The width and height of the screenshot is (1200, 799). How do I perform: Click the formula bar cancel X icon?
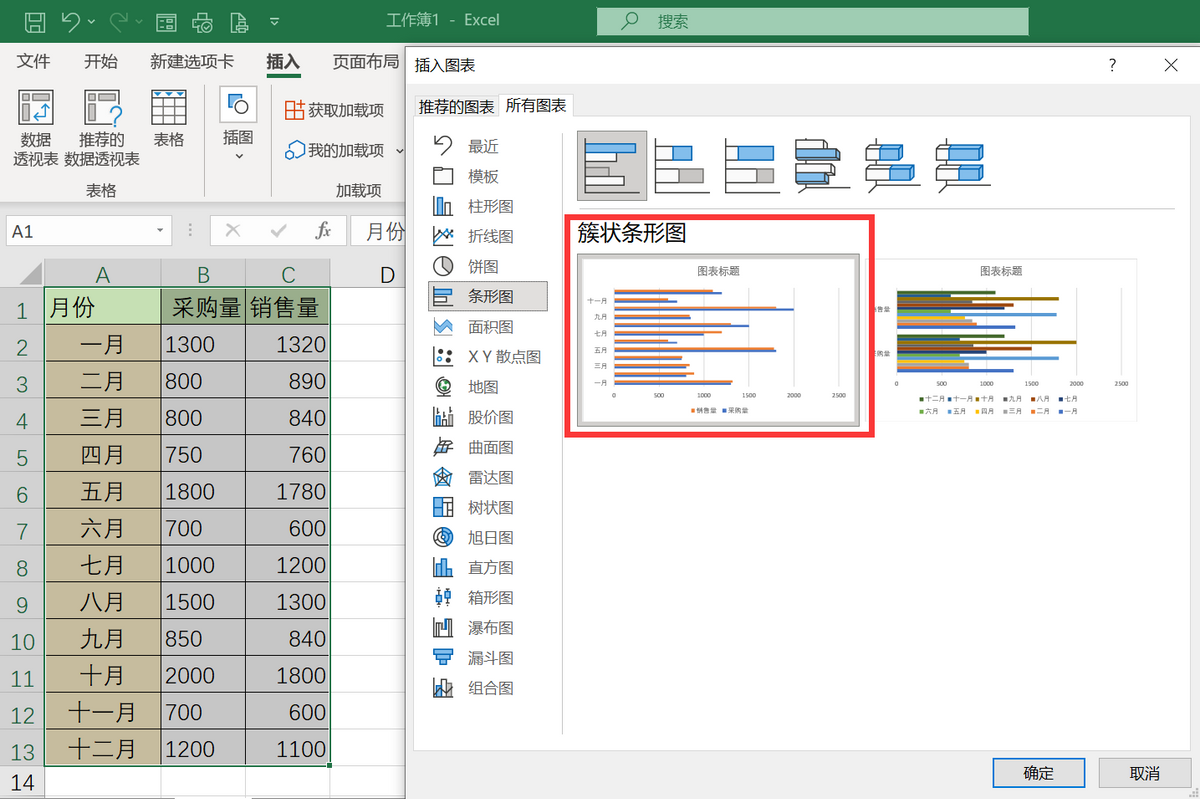233,231
